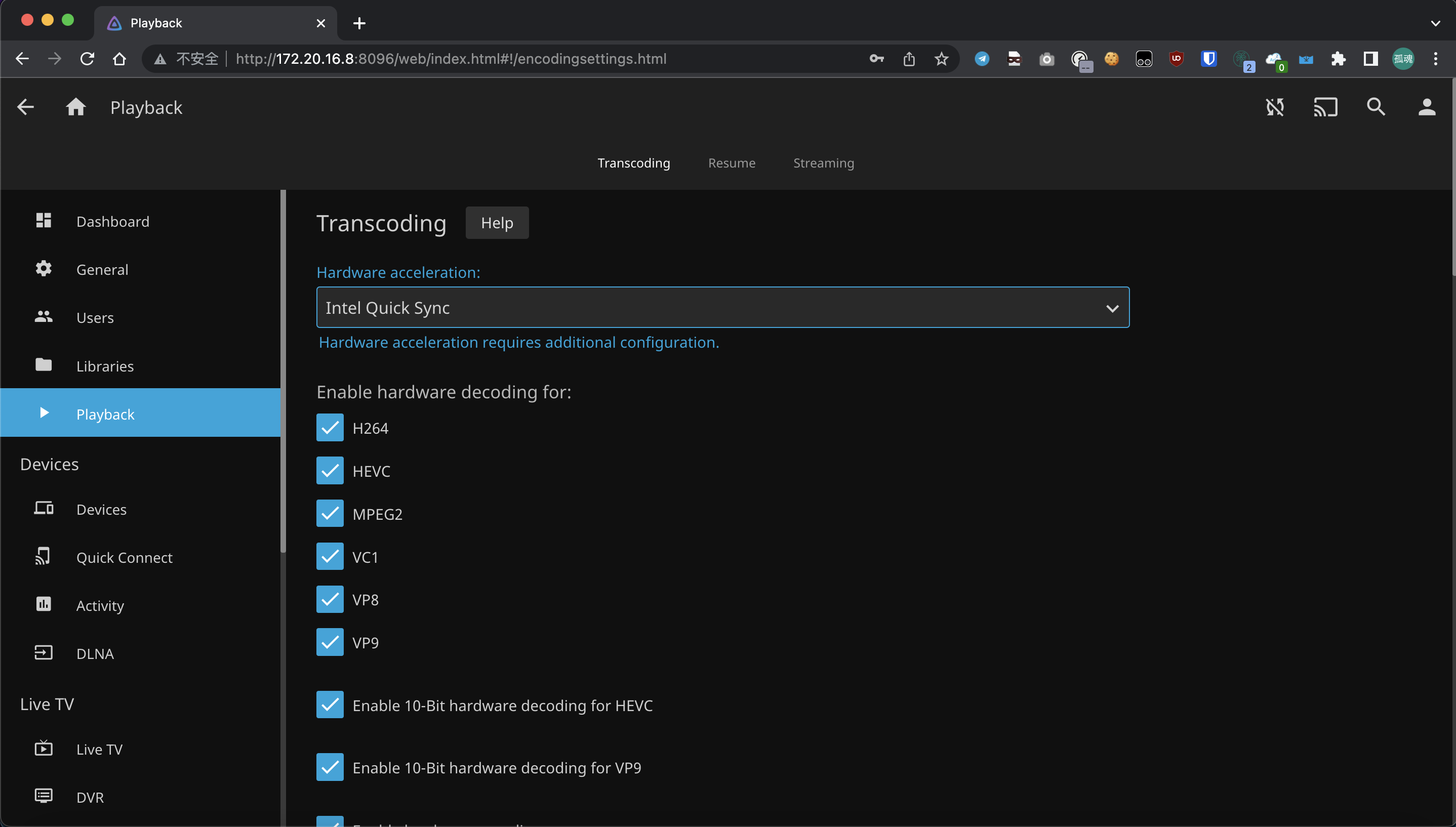The height and width of the screenshot is (827, 1456).
Task: Switch to the Resume tab
Action: 732,163
